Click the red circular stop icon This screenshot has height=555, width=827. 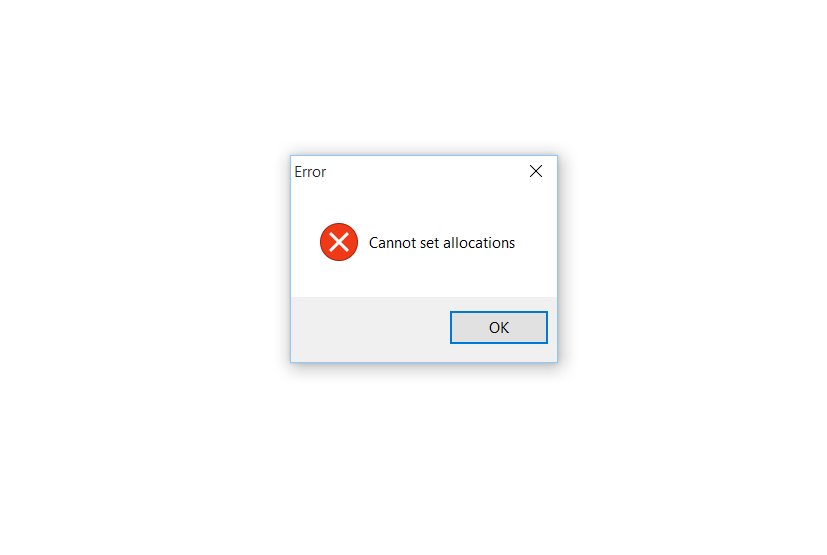pos(339,242)
